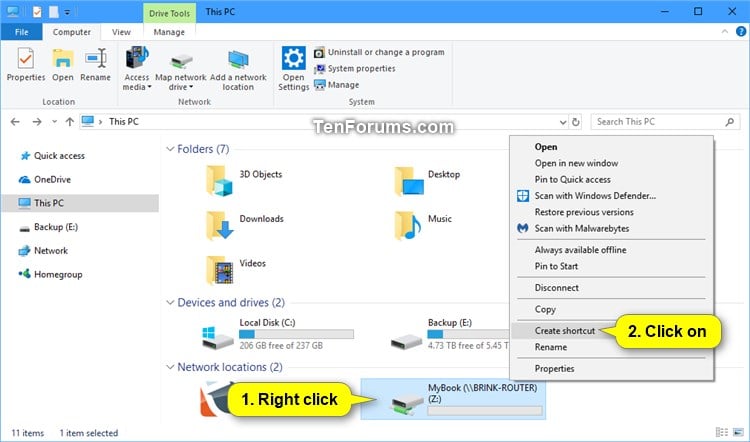The height and width of the screenshot is (442, 750).
Task: Select OneDrive in the navigation pane
Action: click(x=52, y=179)
